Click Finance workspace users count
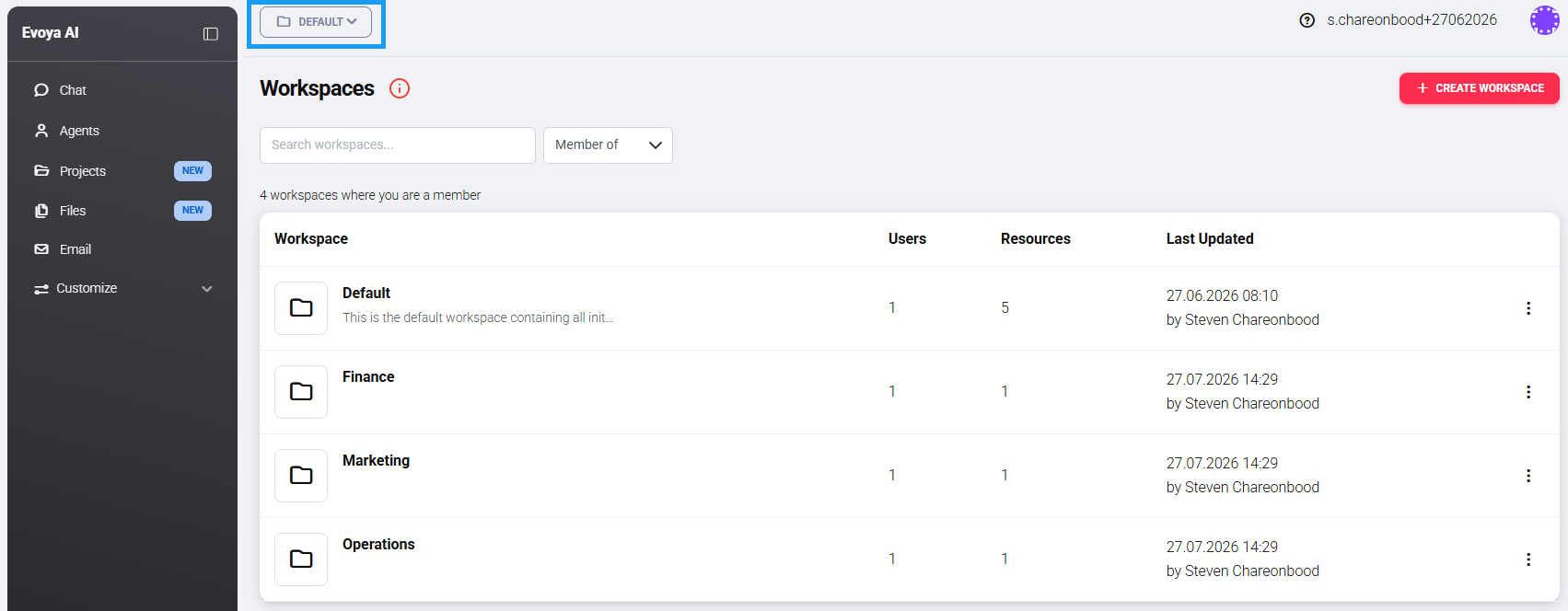Viewport: 1568px width, 611px height. (x=892, y=392)
